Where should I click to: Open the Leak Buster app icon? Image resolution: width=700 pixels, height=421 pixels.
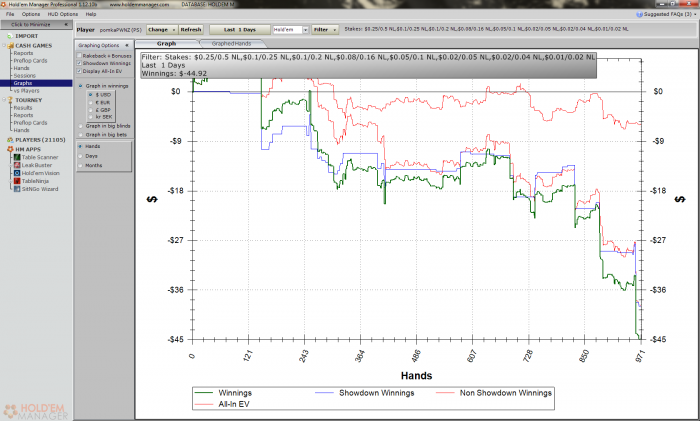[x=17, y=165]
